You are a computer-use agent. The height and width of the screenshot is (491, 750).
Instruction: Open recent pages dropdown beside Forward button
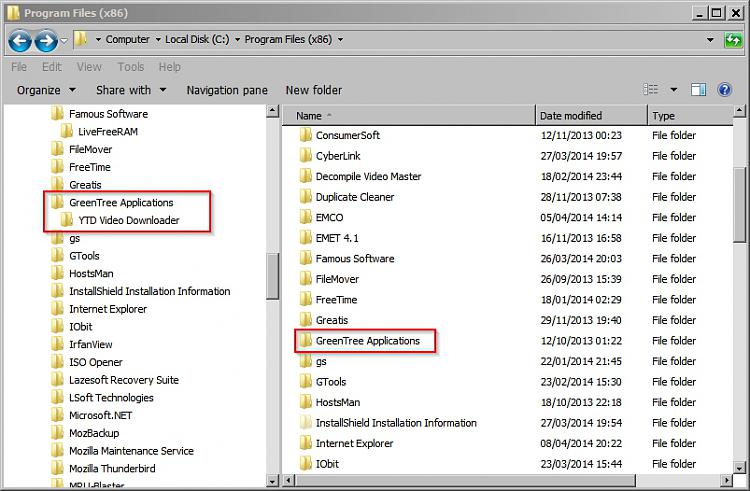(x=64, y=41)
